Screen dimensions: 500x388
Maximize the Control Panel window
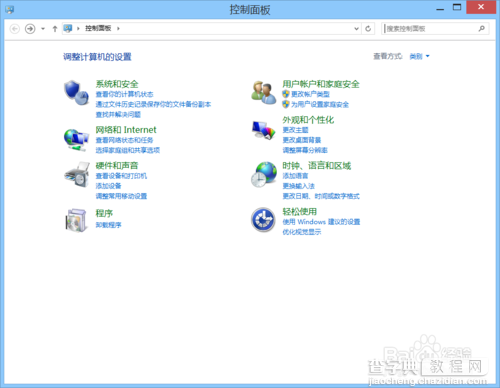point(457,7)
